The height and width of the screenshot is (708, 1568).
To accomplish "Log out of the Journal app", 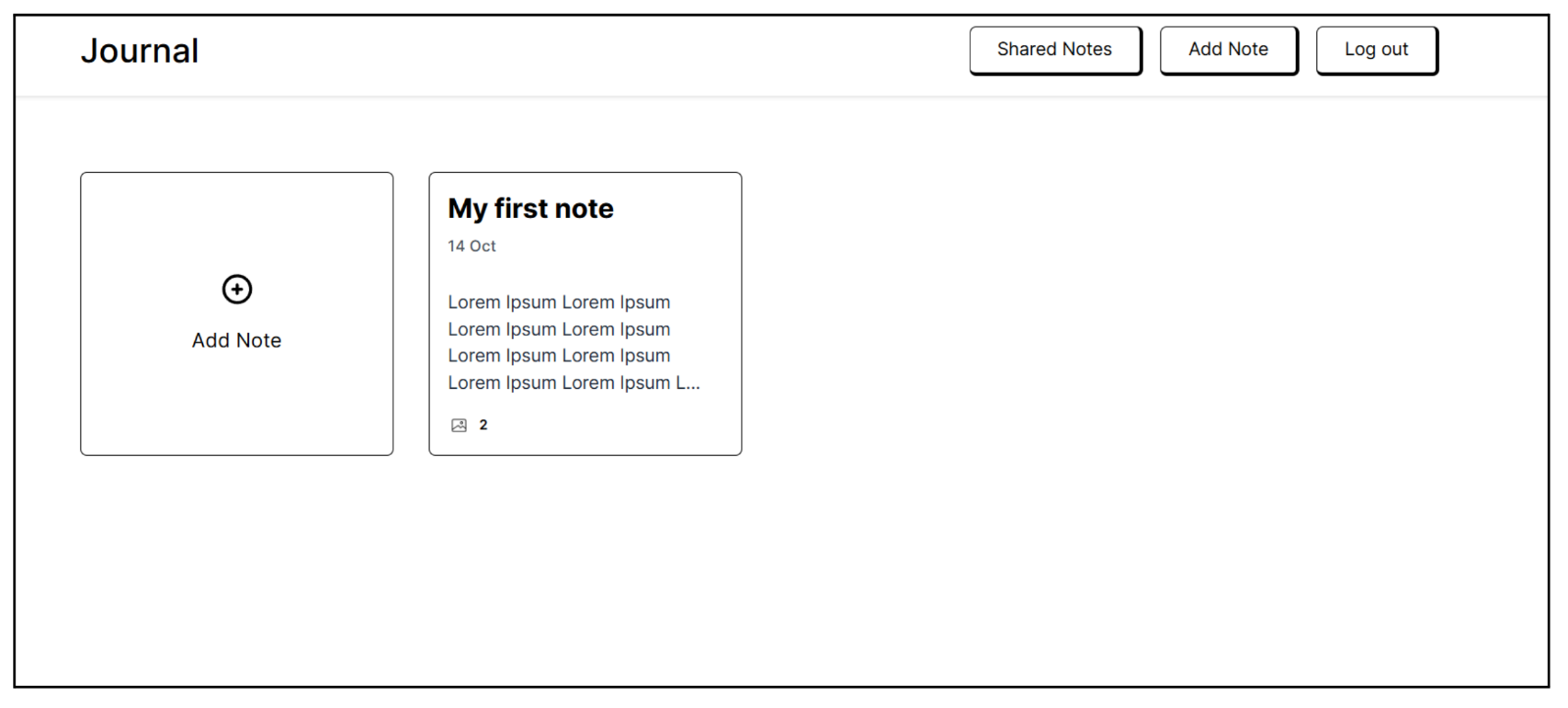I will (x=1376, y=50).
